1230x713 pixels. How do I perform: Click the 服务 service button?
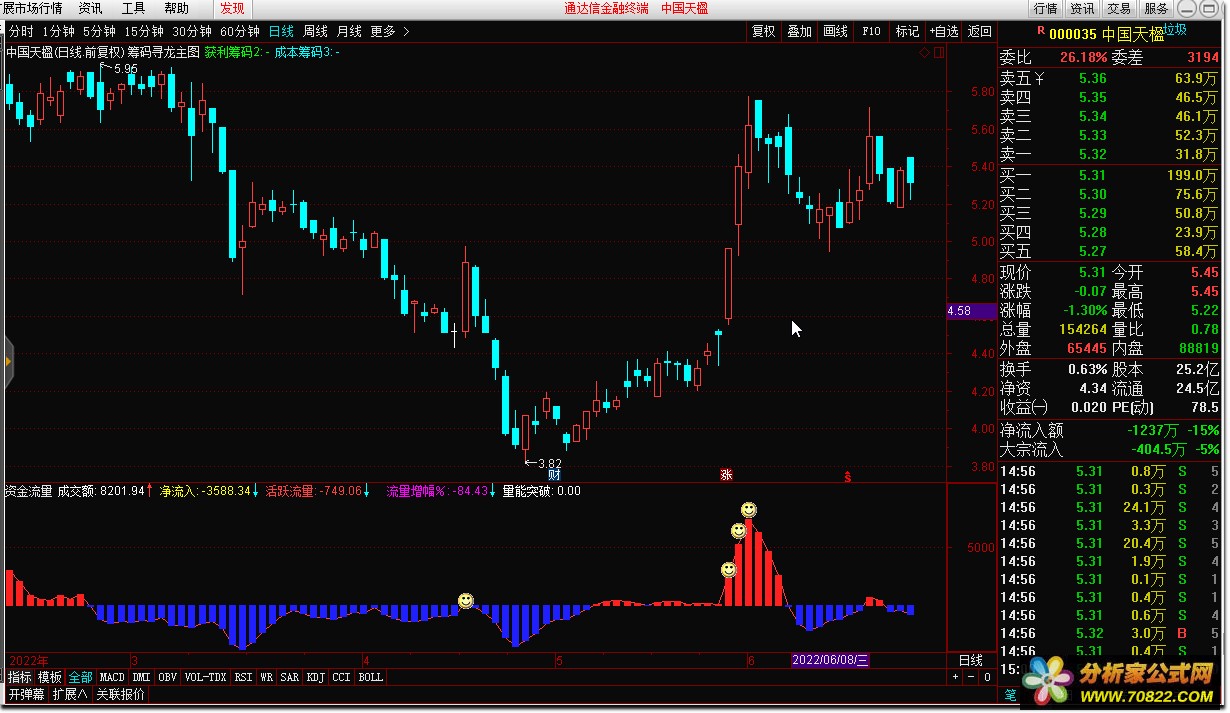[1156, 8]
